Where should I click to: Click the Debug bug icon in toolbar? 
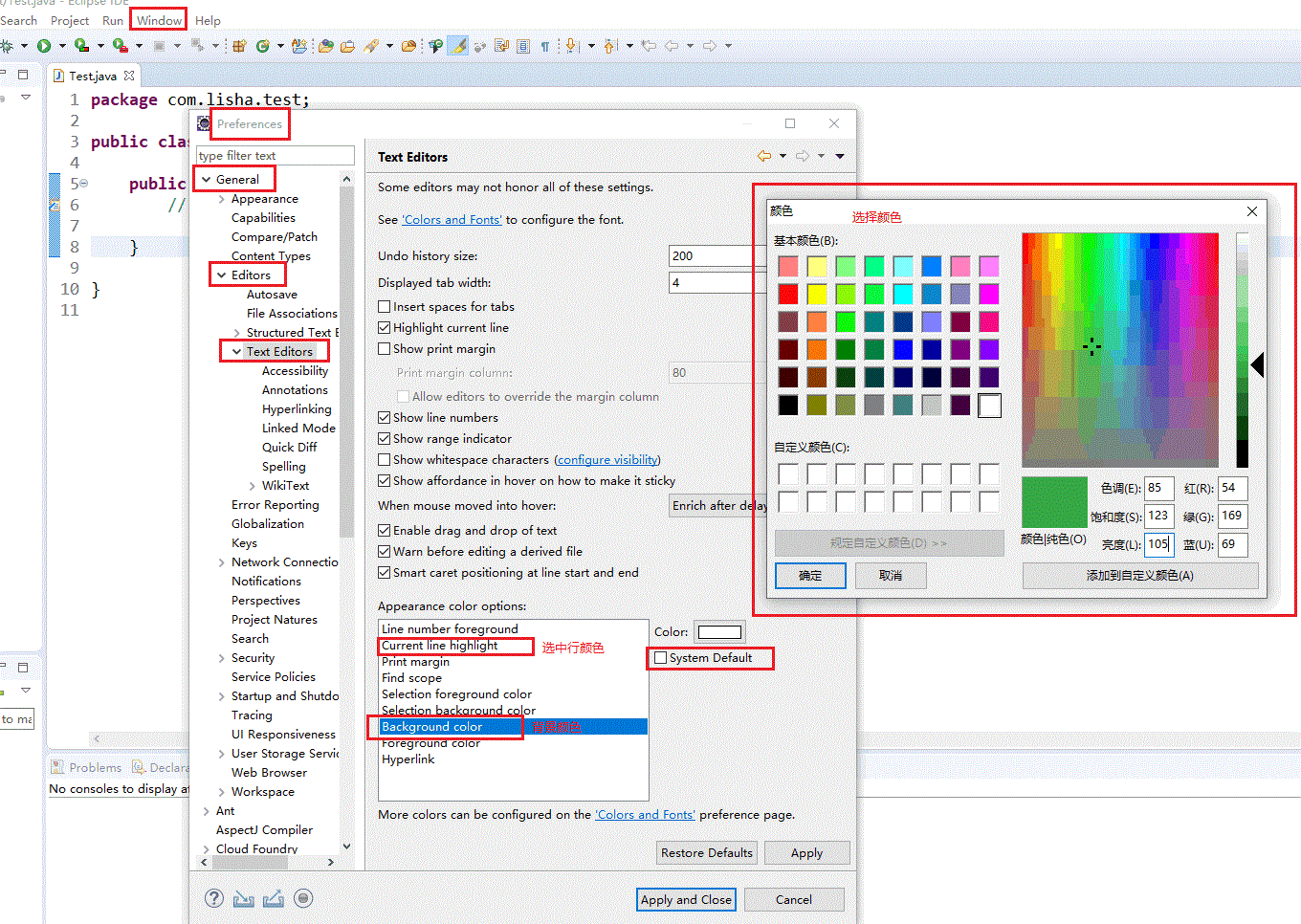[7, 45]
